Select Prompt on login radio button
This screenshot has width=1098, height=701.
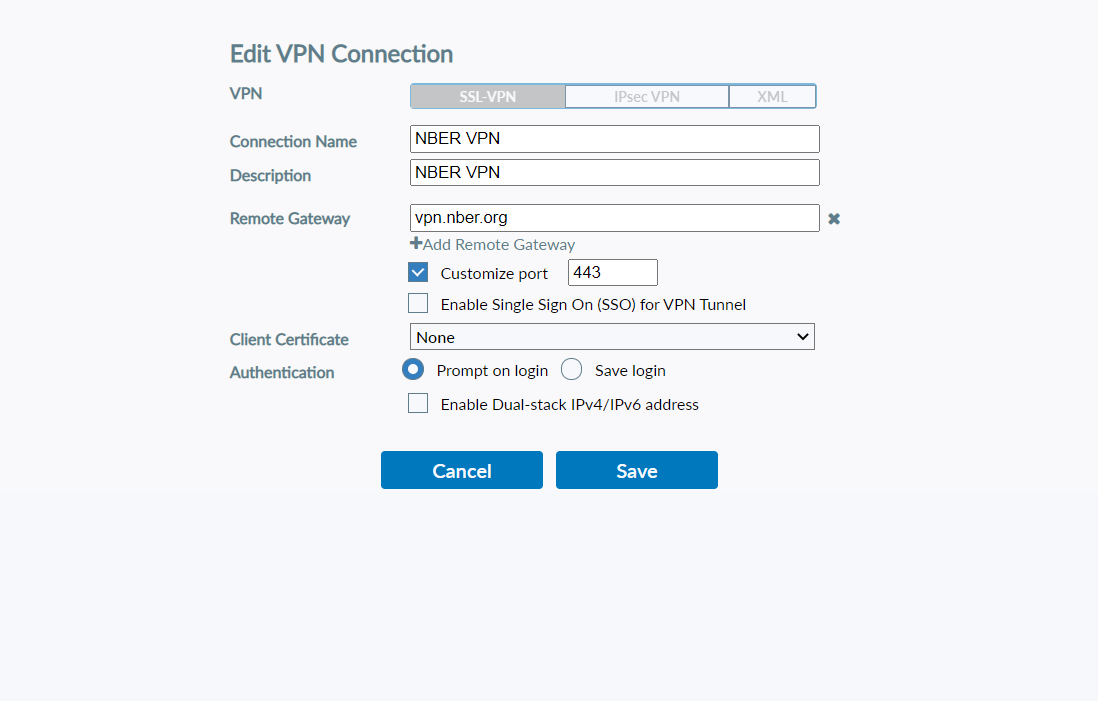(x=413, y=369)
